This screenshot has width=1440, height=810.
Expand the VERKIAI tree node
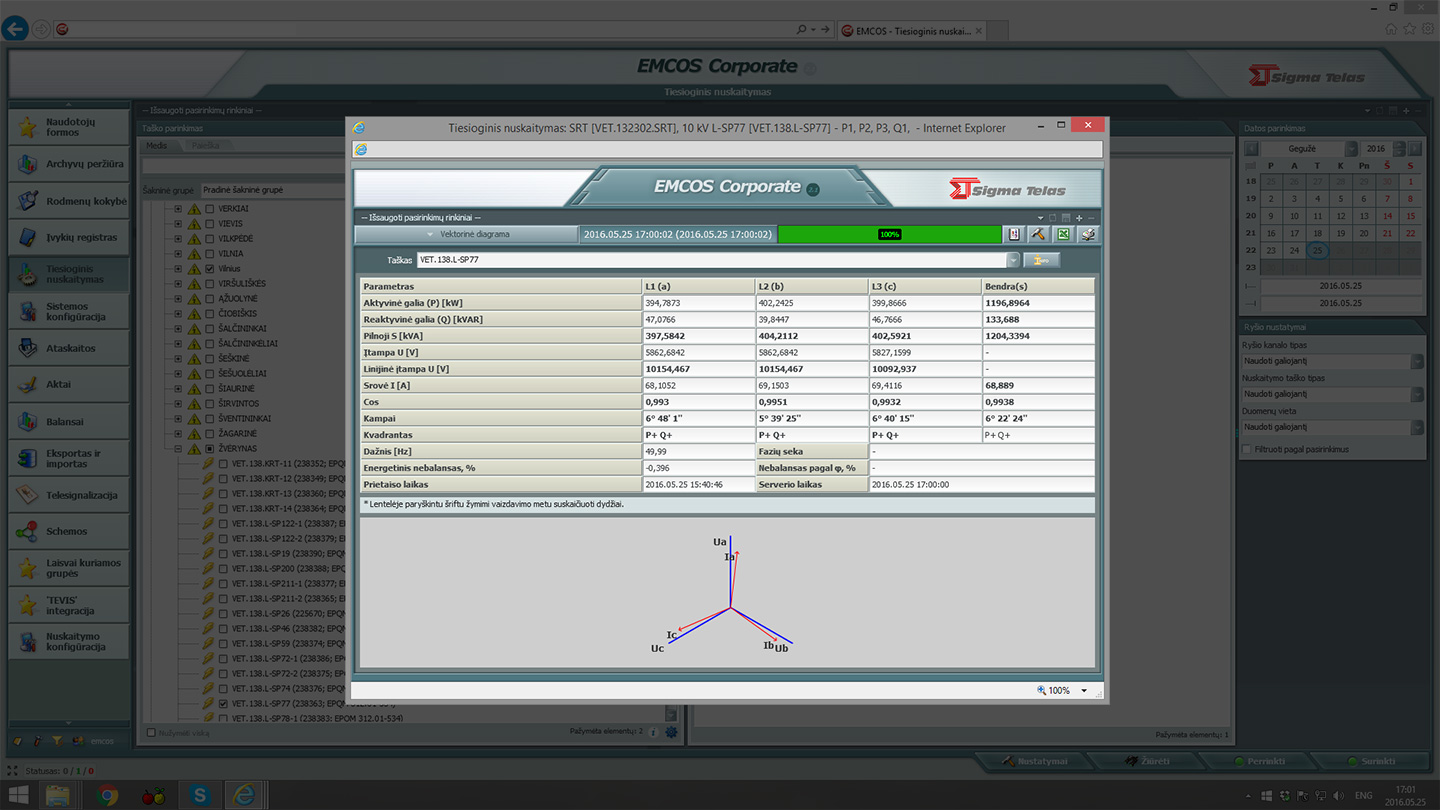(178, 209)
